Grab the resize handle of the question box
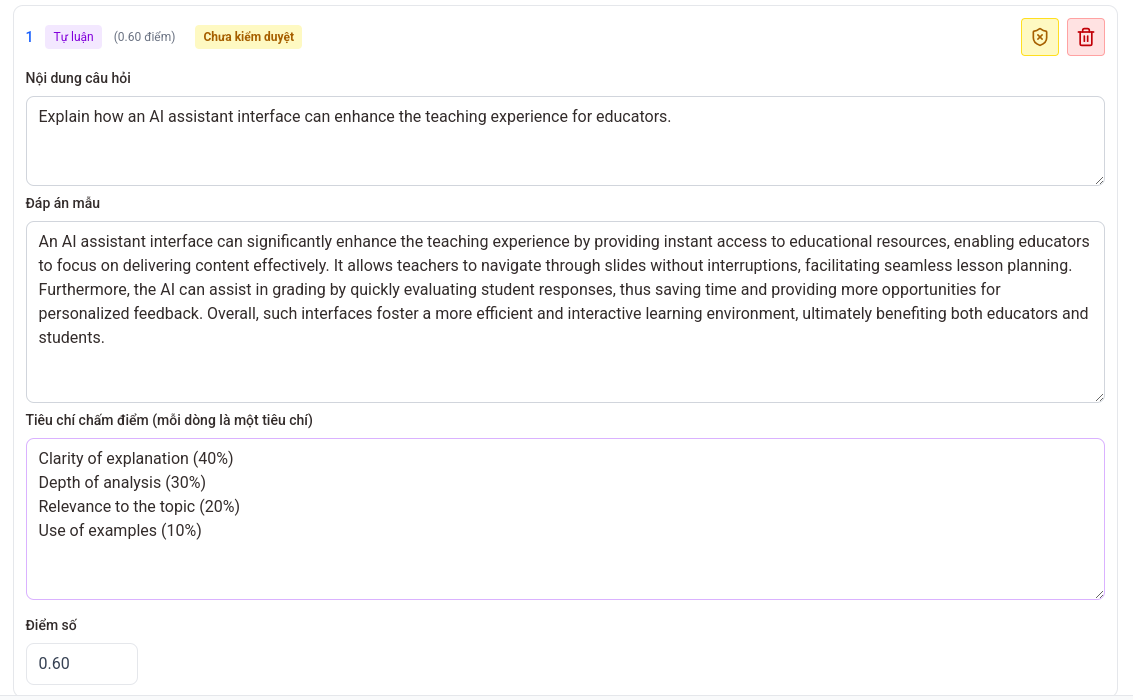The image size is (1133, 700). coord(1099,180)
